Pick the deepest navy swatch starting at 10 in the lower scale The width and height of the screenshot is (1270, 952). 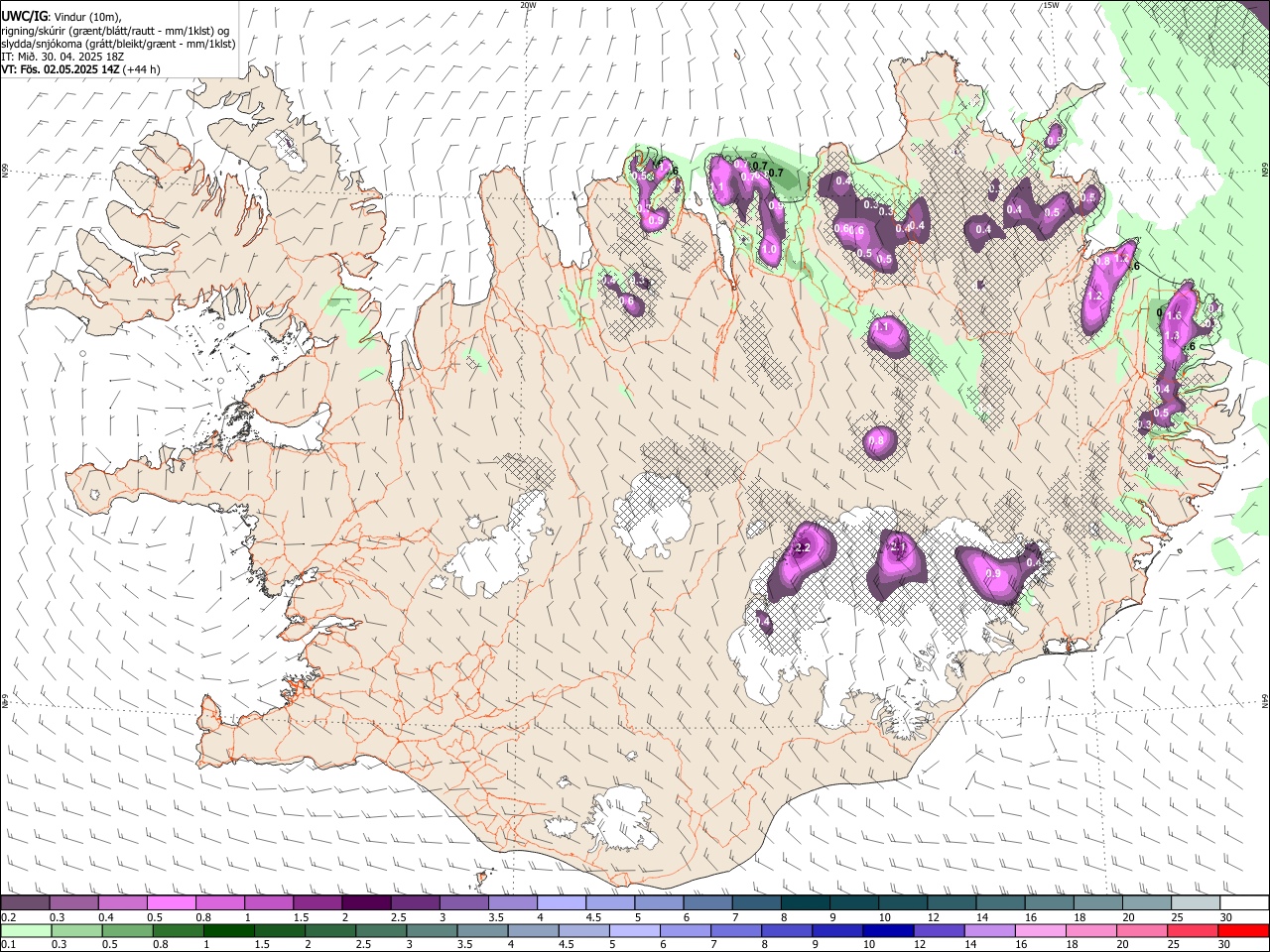(888, 930)
